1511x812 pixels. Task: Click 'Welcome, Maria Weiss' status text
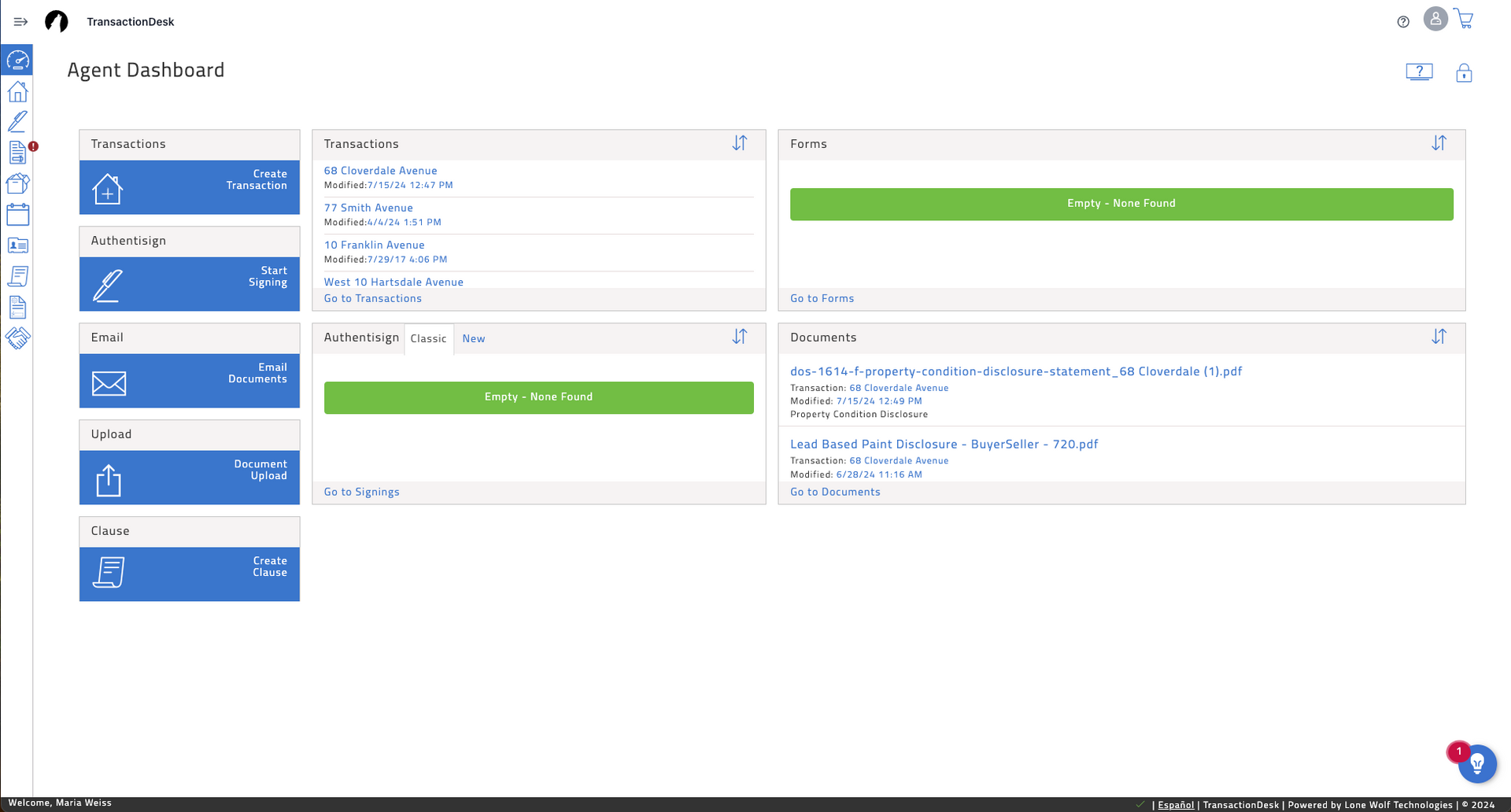click(x=60, y=803)
